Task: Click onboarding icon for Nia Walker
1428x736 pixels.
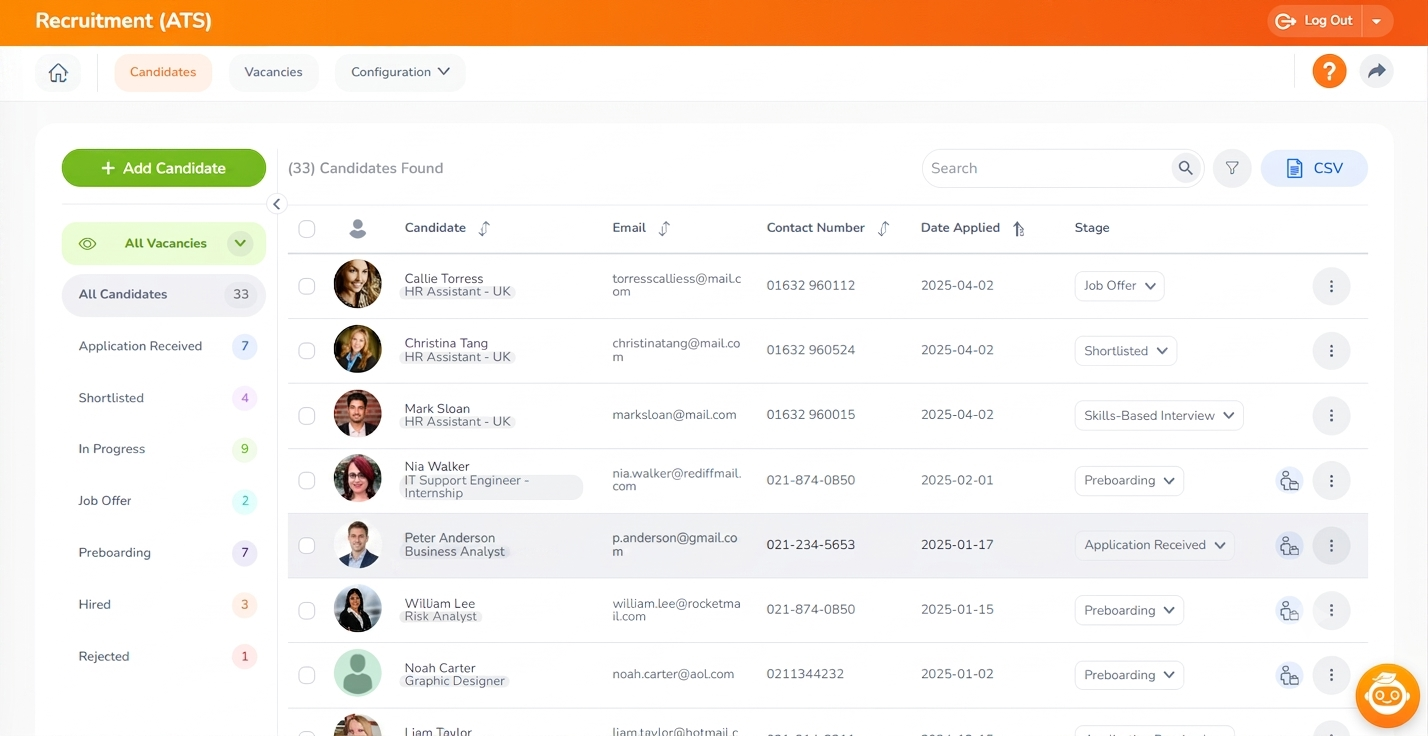Action: [x=1289, y=481]
